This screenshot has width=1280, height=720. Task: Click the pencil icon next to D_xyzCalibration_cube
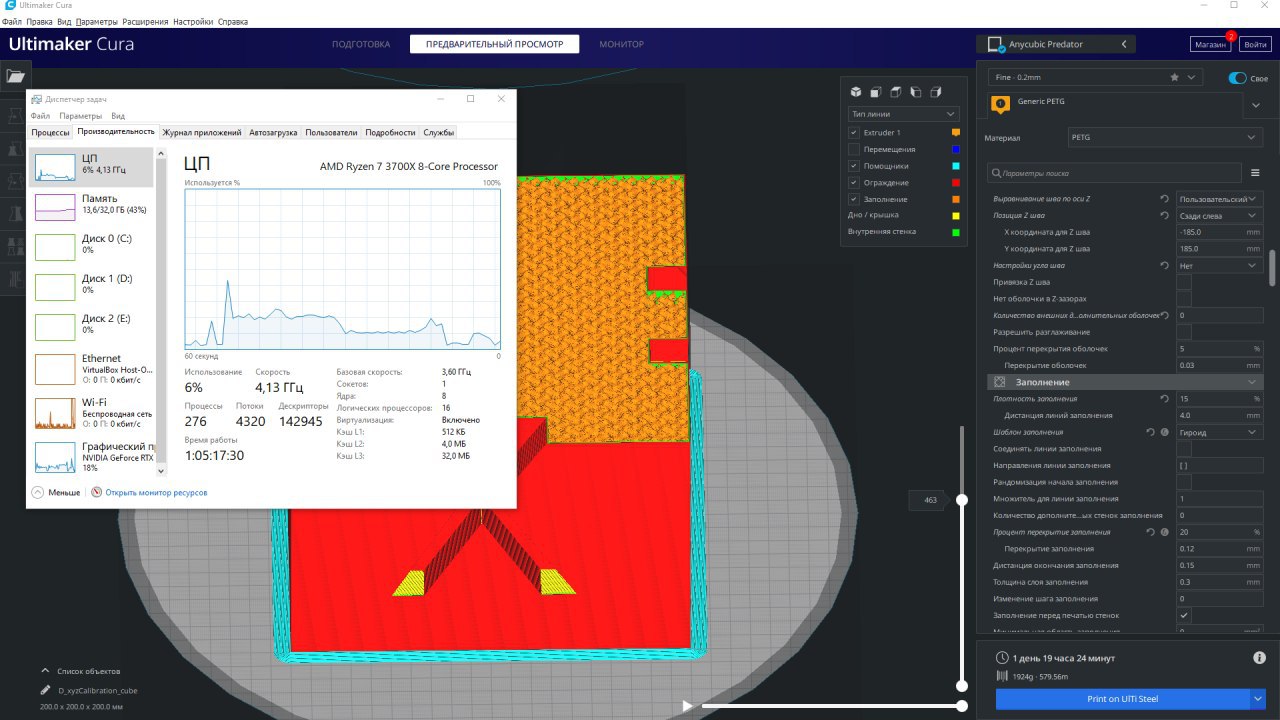click(45, 690)
